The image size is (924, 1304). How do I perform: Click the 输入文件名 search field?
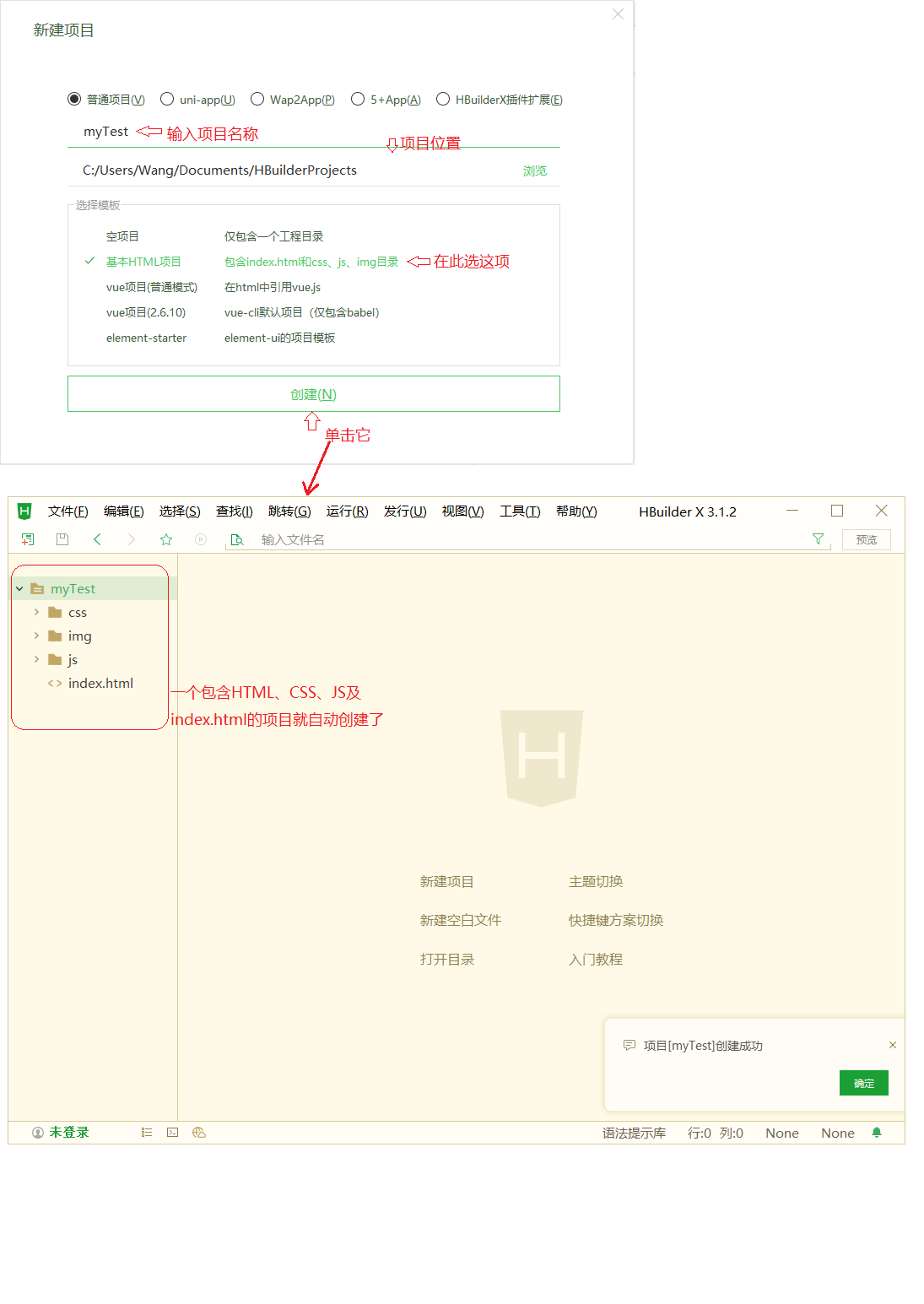(x=528, y=539)
